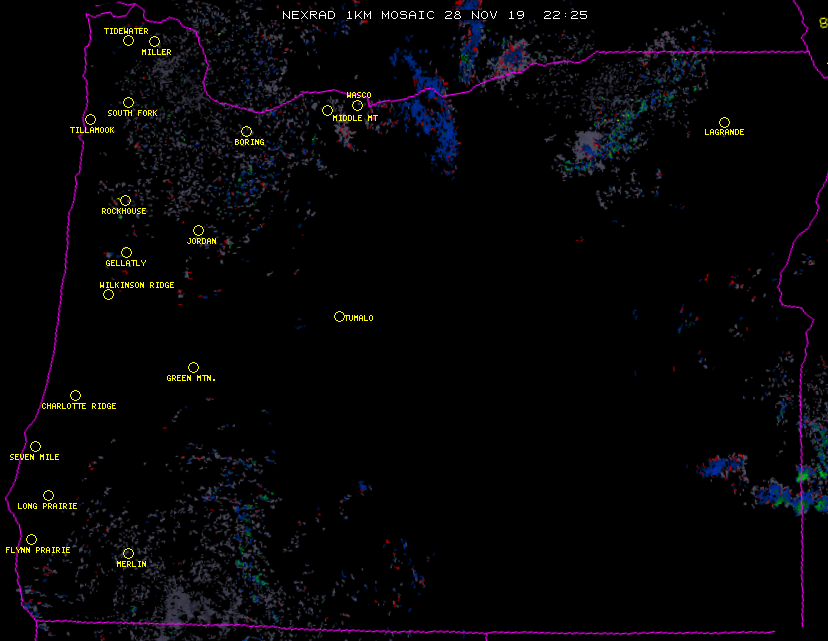Select the Flynn Prairie station marker

click(x=31, y=539)
